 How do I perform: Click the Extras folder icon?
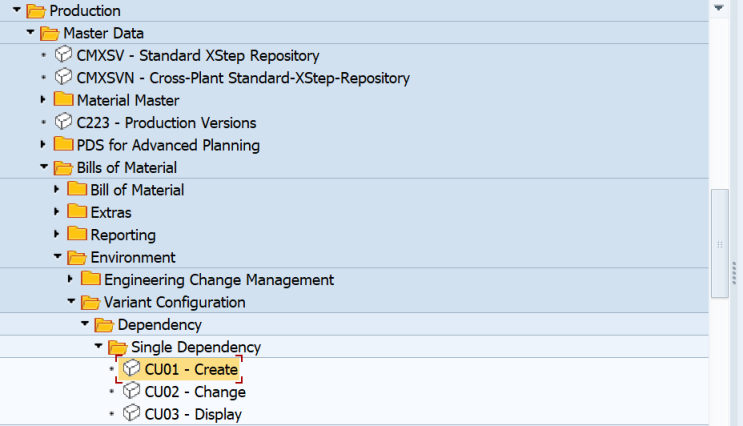[77, 211]
